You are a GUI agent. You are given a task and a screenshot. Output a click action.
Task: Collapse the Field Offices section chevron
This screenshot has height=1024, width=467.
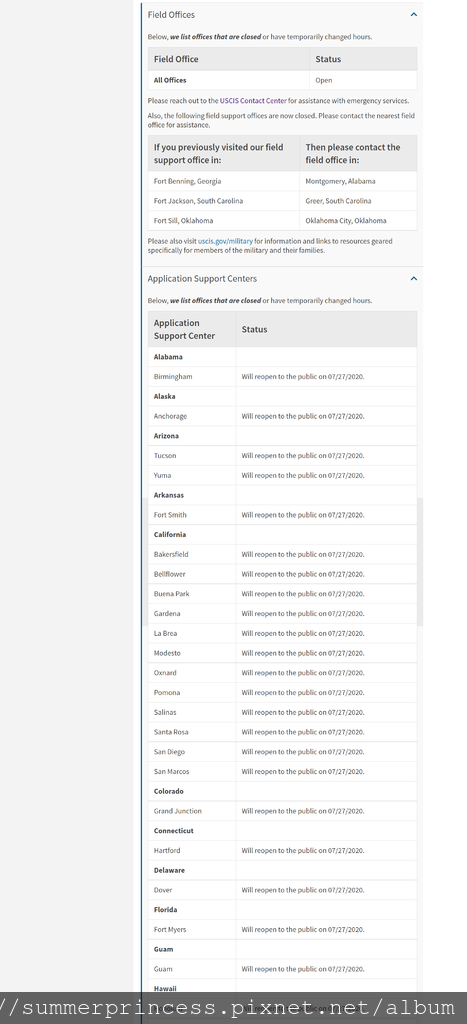click(x=413, y=14)
